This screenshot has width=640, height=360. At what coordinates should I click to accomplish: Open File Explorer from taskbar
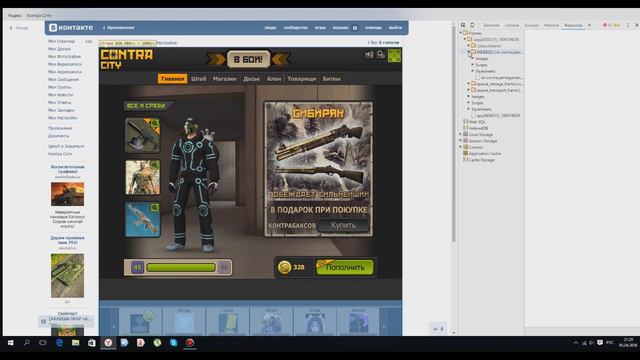[x=76, y=343]
